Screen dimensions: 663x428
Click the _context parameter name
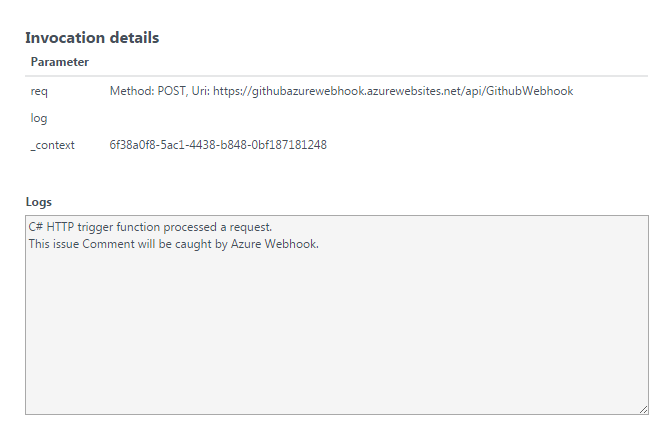point(52,145)
